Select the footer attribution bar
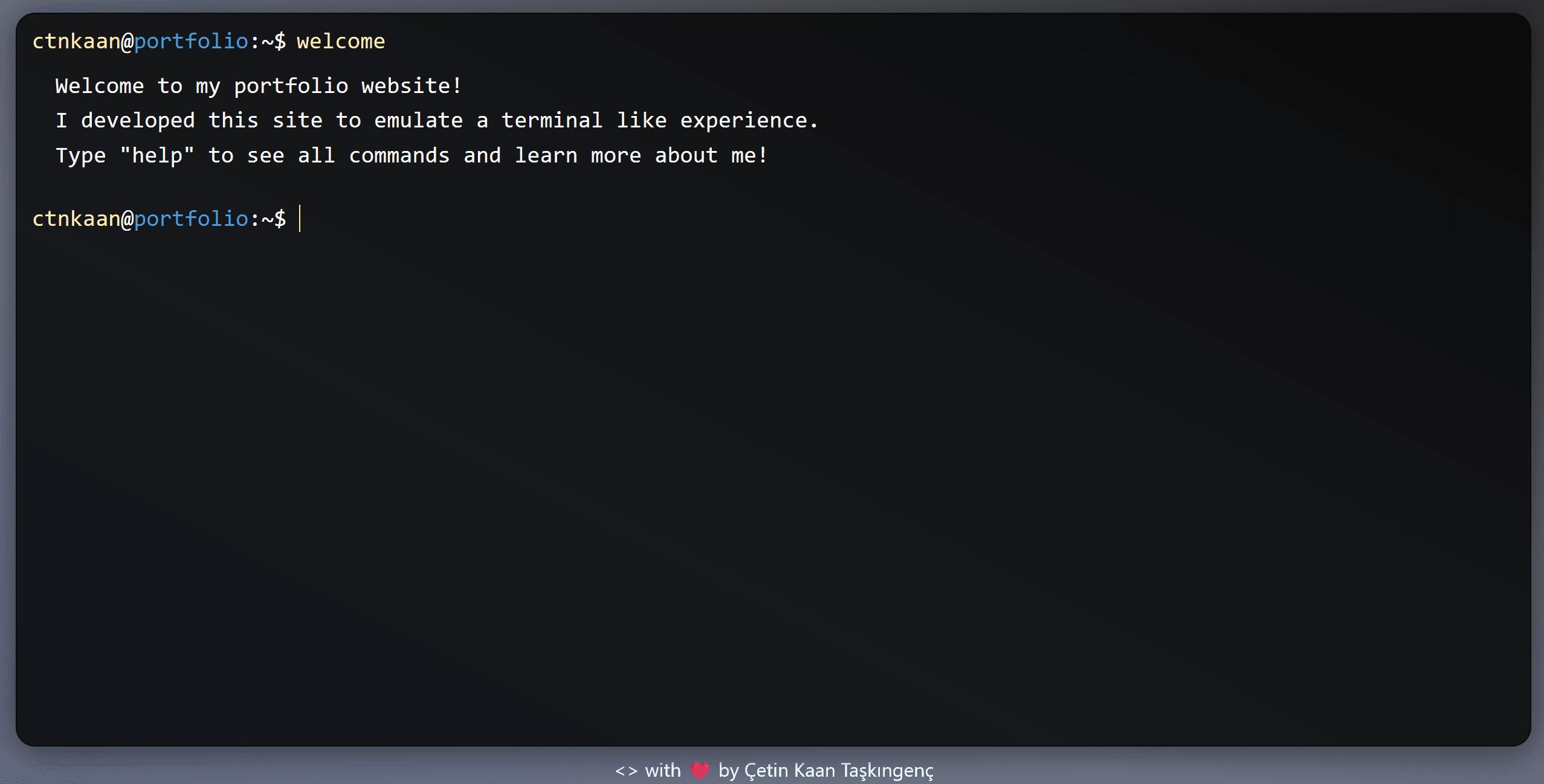 click(772, 770)
